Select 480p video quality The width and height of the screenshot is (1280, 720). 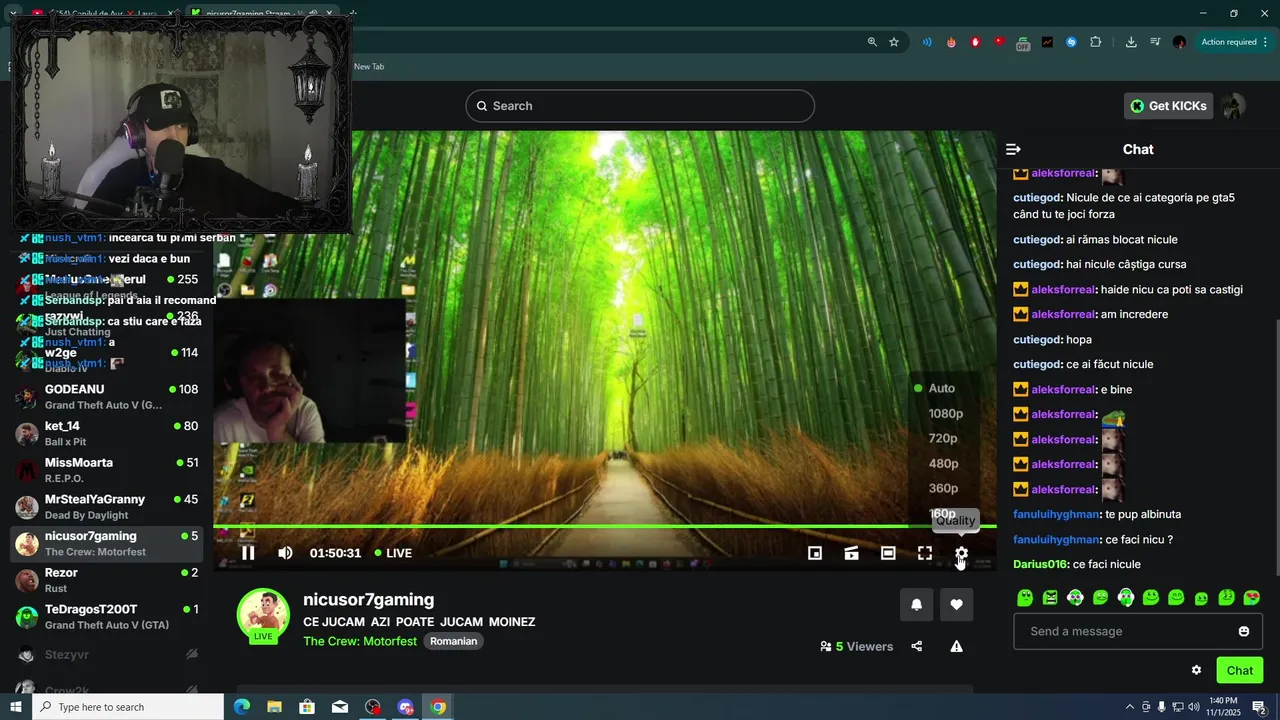point(943,463)
